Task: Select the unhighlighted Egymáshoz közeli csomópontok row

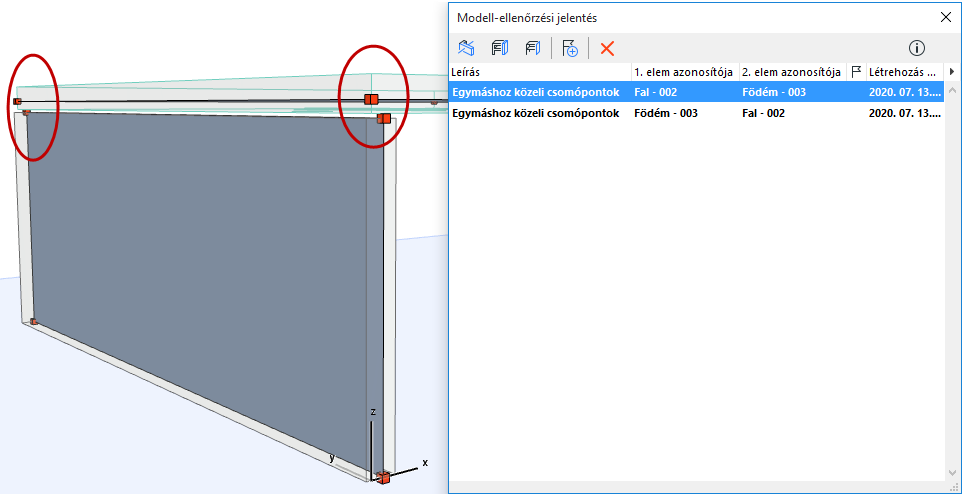Action: [696, 114]
